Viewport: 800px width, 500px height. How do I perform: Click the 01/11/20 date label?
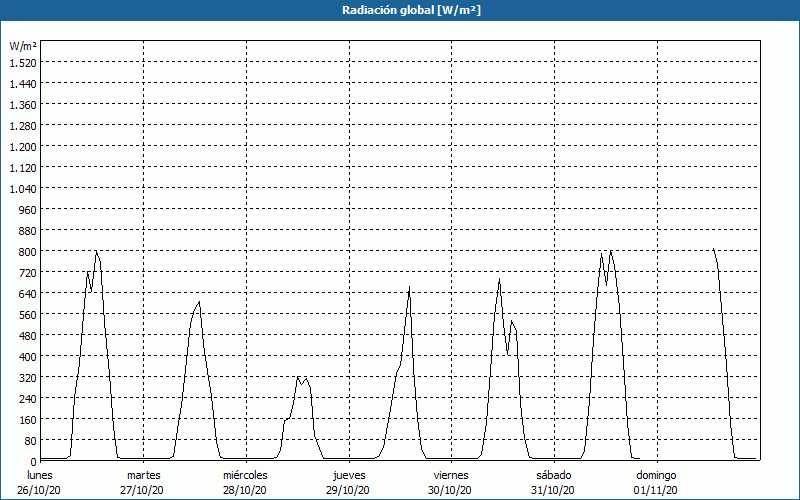(656, 490)
